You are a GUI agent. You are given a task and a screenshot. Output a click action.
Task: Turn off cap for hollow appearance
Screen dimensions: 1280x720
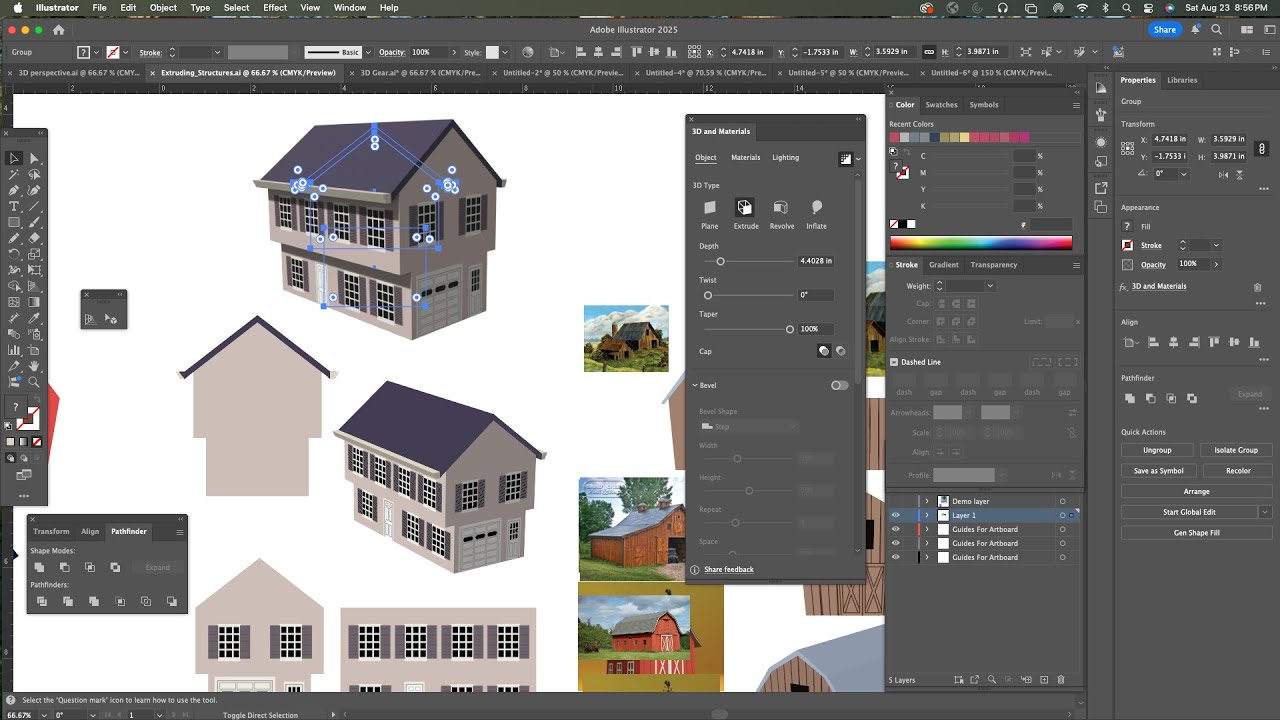click(841, 351)
